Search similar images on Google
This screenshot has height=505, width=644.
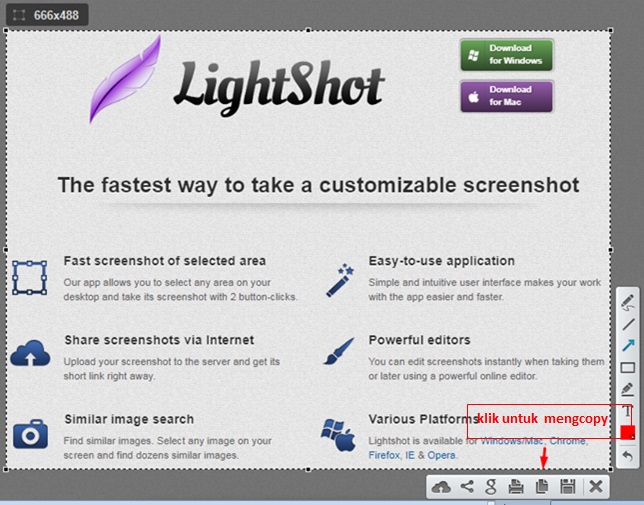[491, 487]
